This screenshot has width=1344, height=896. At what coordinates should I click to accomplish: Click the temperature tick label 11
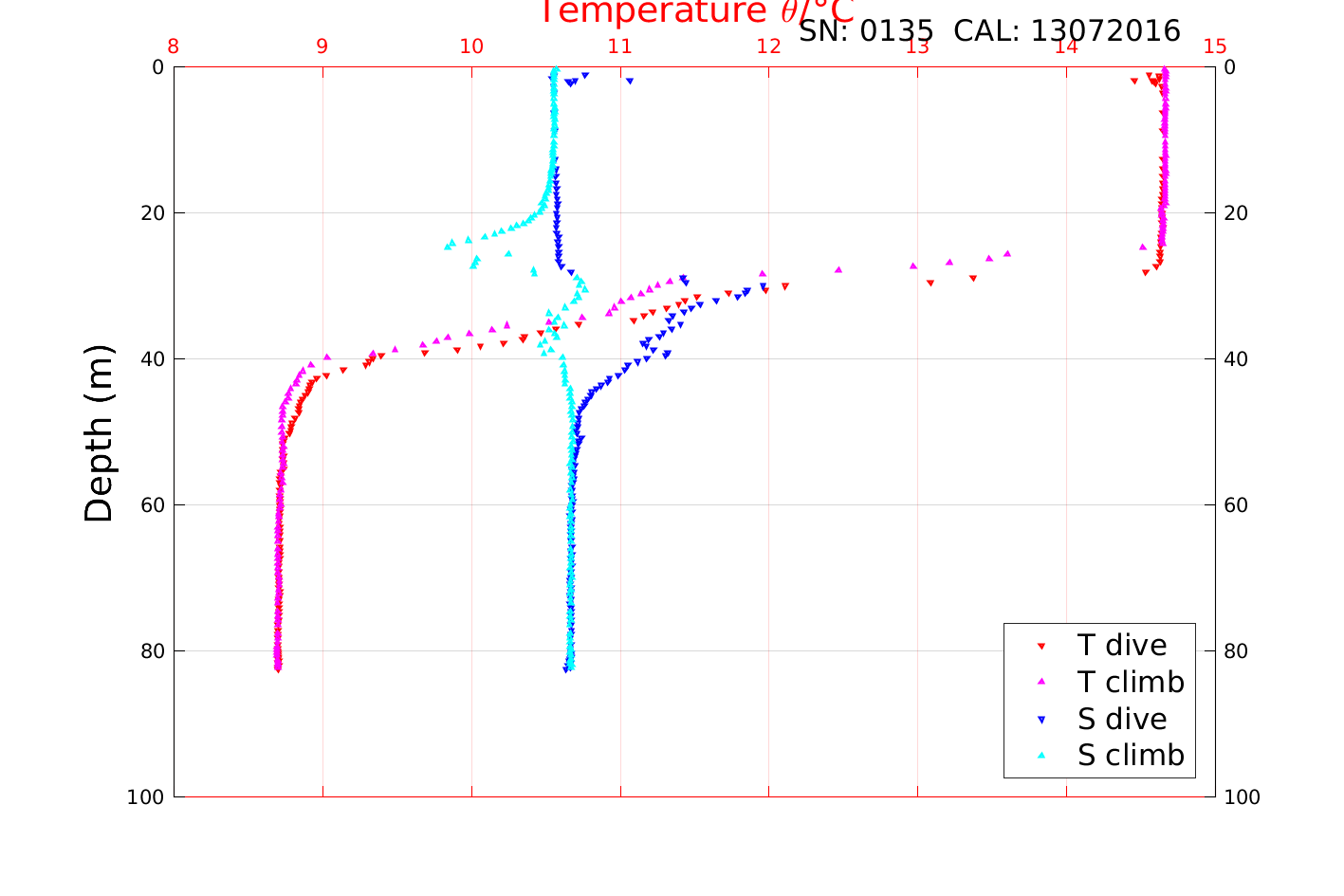point(620,47)
